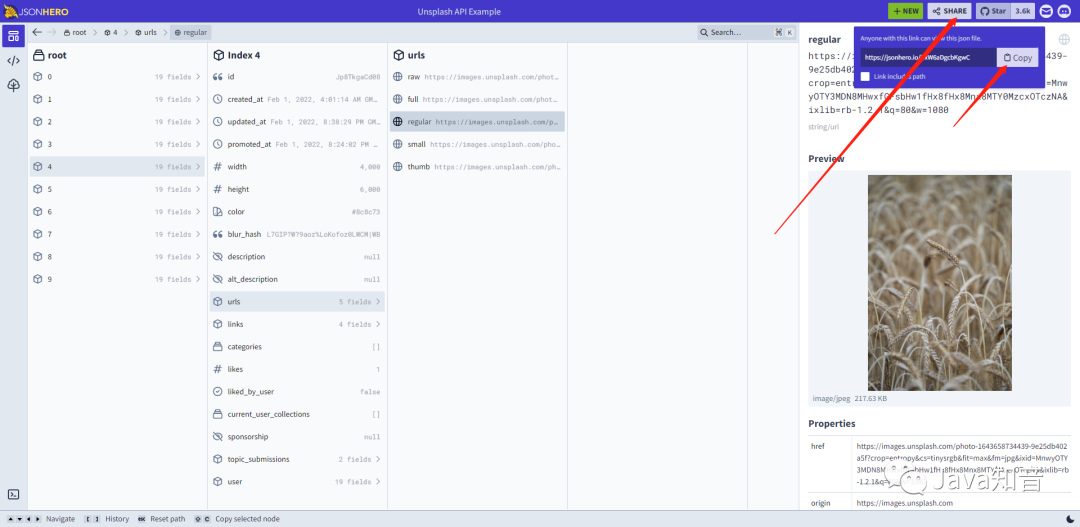The width and height of the screenshot is (1080, 527).
Task: Open the tree view sidebar icon
Action: (13, 85)
